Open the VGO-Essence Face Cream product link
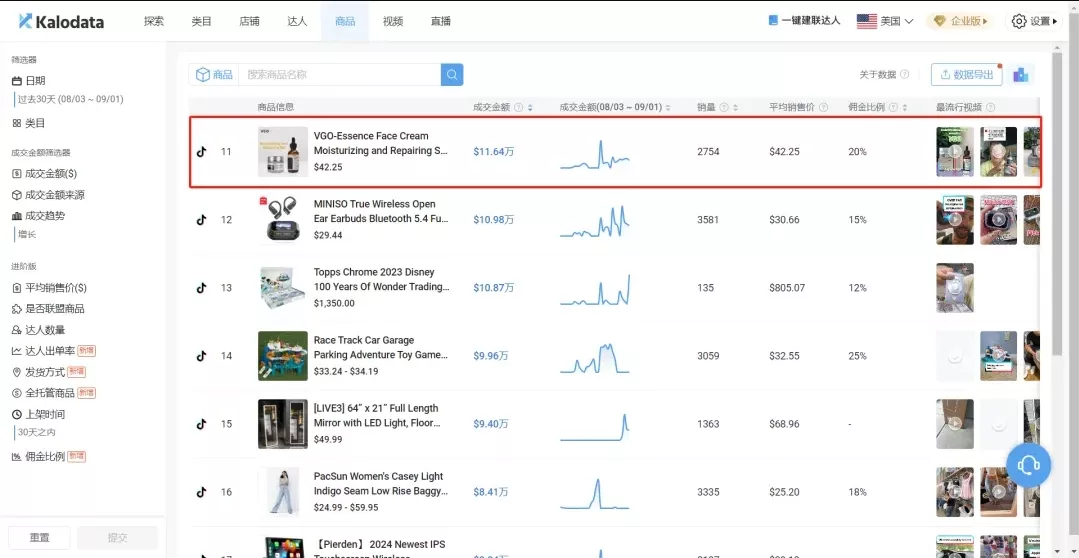1079x558 pixels. click(381, 143)
